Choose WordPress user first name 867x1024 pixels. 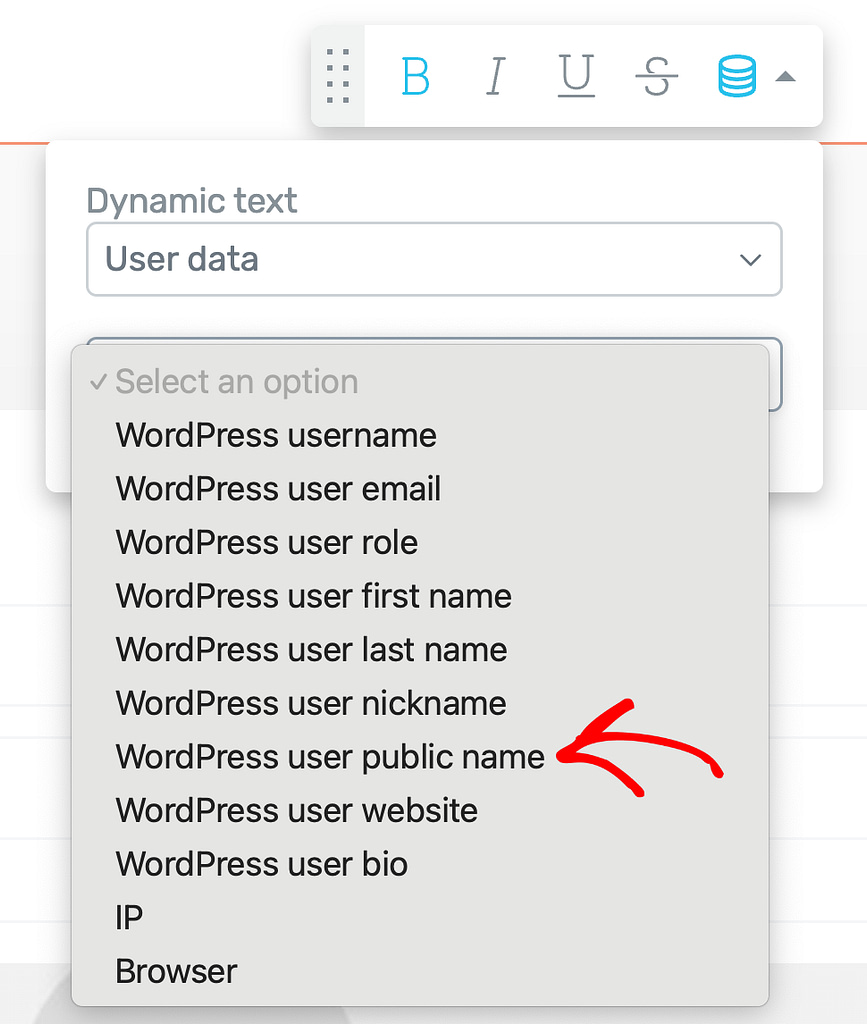point(420,596)
